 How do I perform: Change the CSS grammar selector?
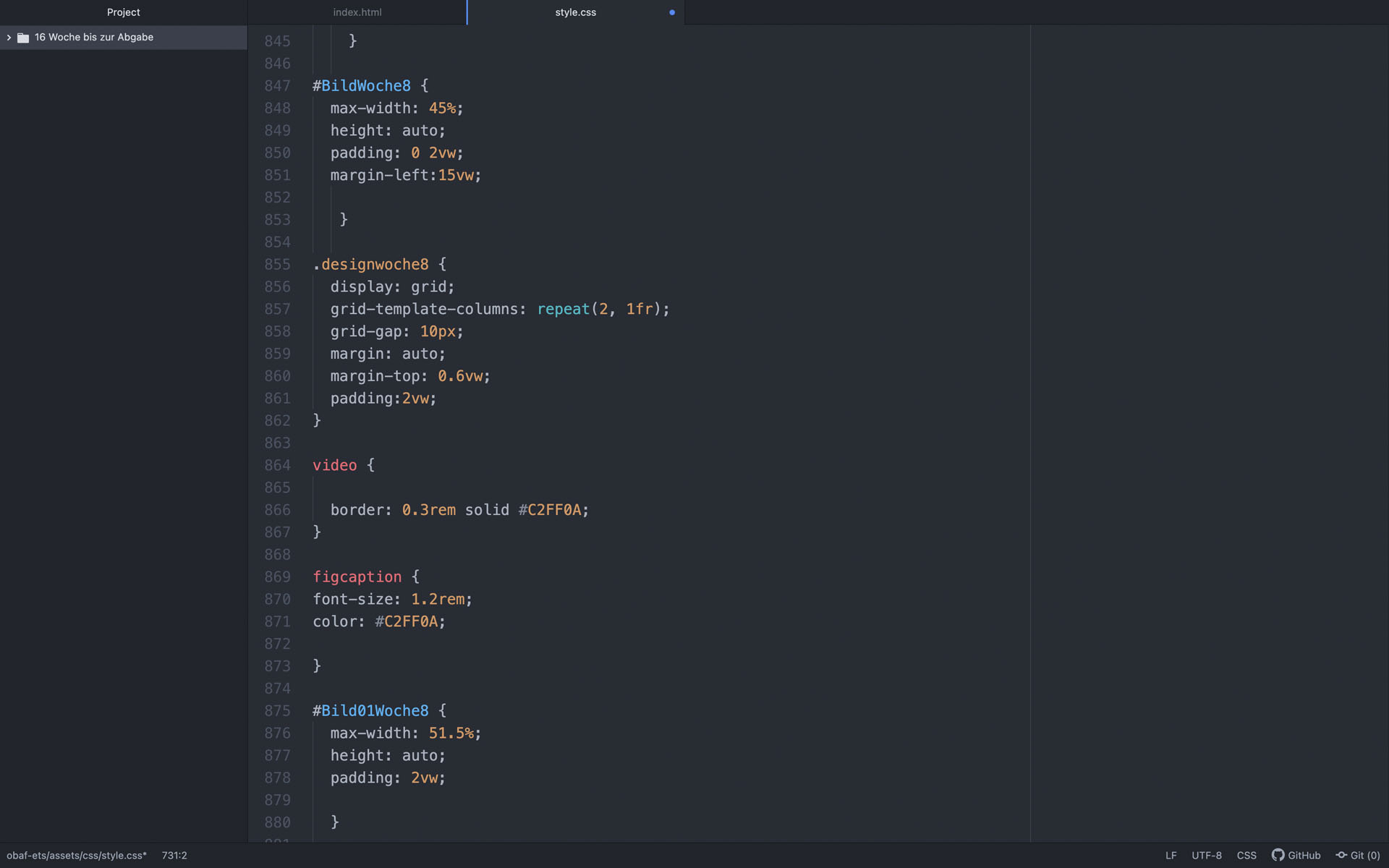pyautogui.click(x=1246, y=855)
